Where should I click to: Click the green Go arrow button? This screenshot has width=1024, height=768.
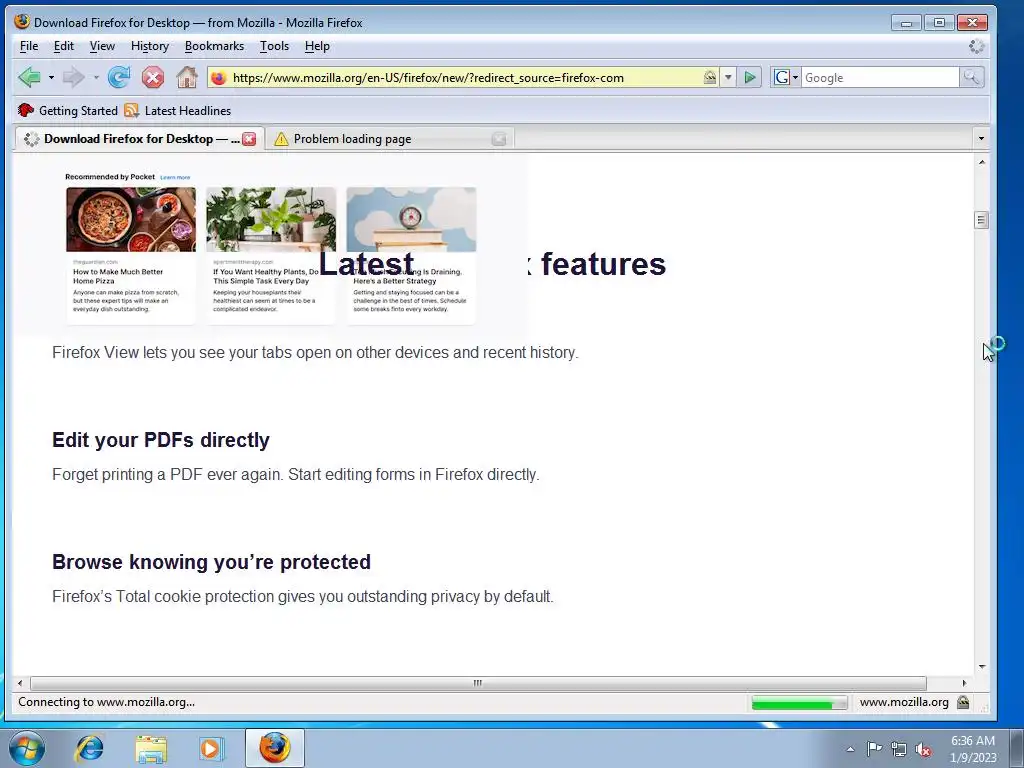pos(750,78)
